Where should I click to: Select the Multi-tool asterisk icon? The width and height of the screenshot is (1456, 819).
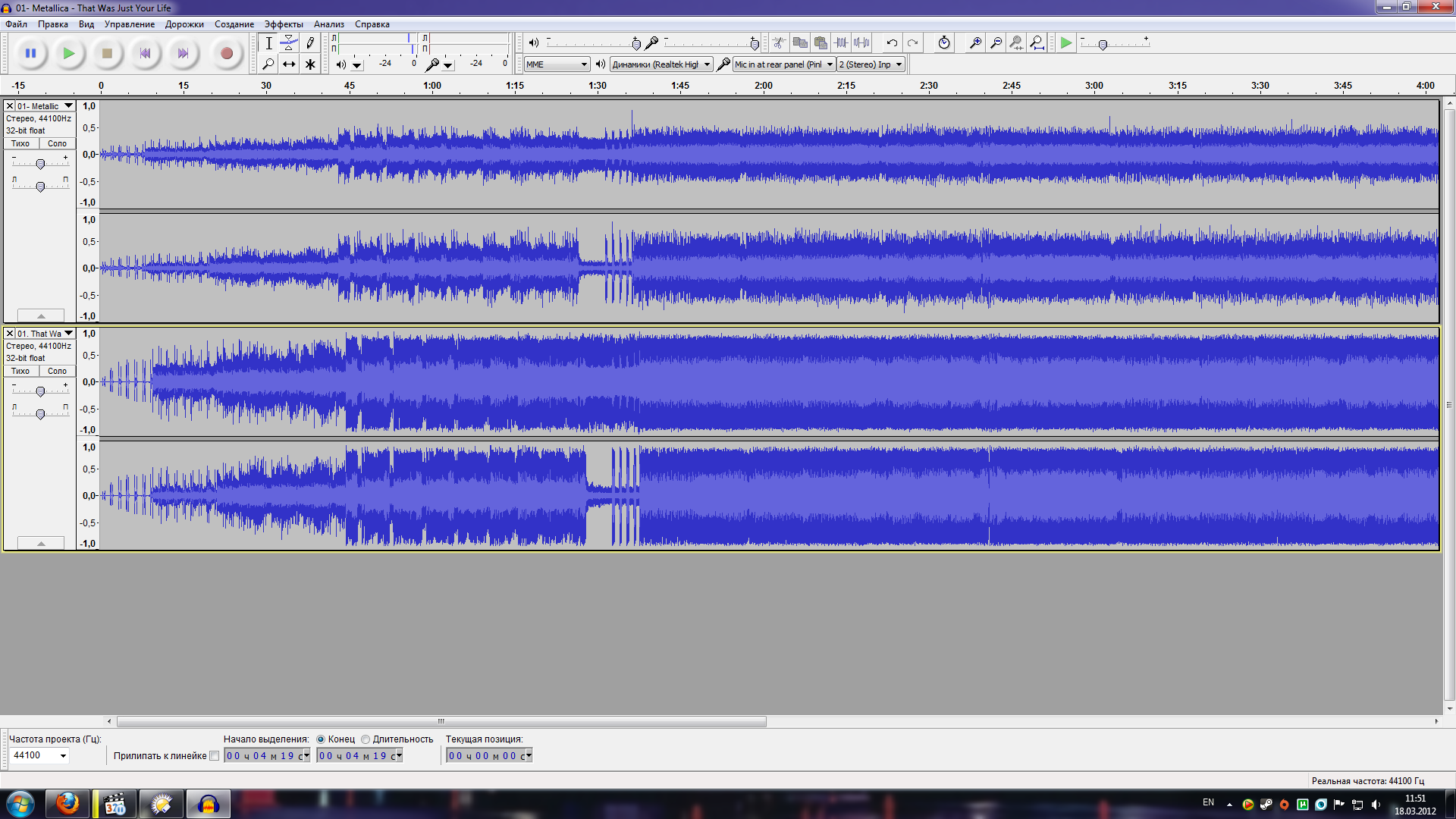[x=310, y=64]
